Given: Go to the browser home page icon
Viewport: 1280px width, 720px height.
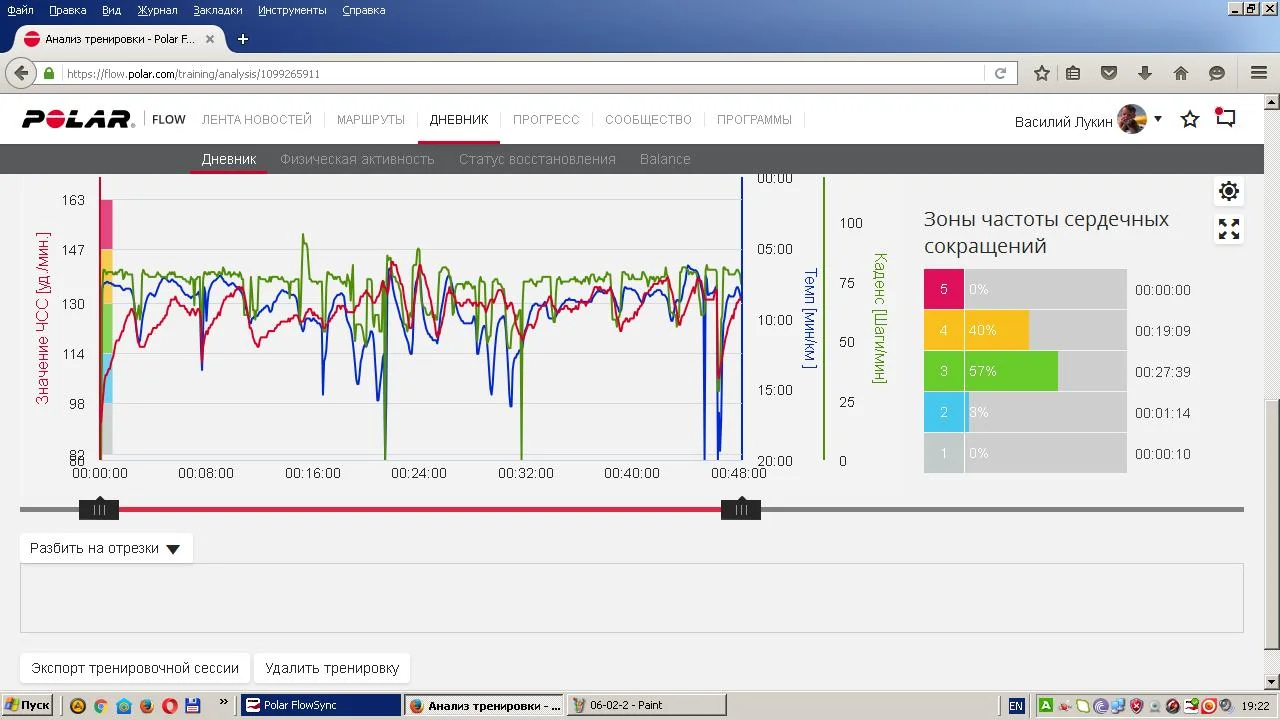Looking at the screenshot, I should (x=1181, y=73).
